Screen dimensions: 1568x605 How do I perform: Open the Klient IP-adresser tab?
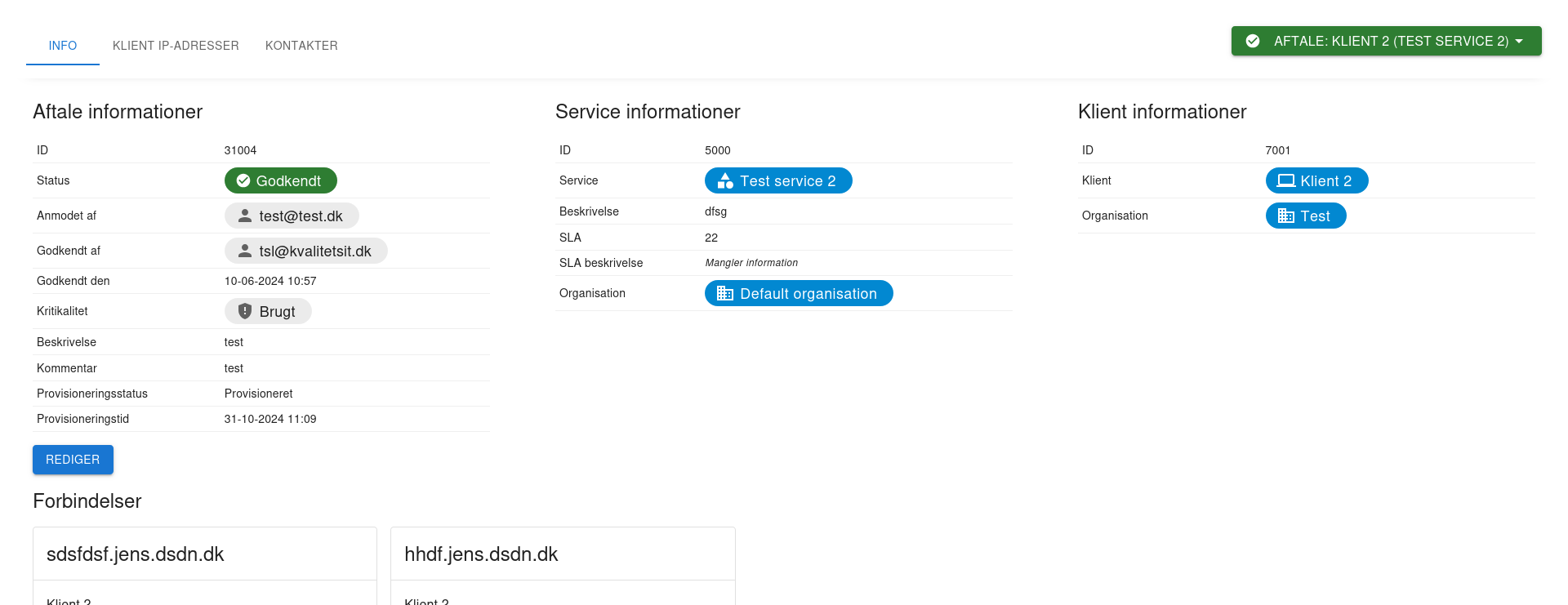click(176, 46)
